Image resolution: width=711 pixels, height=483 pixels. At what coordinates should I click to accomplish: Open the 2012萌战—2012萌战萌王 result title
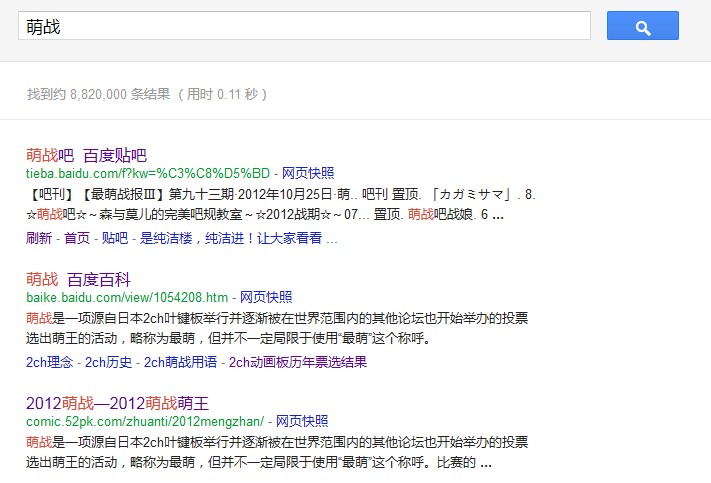[x=117, y=403]
